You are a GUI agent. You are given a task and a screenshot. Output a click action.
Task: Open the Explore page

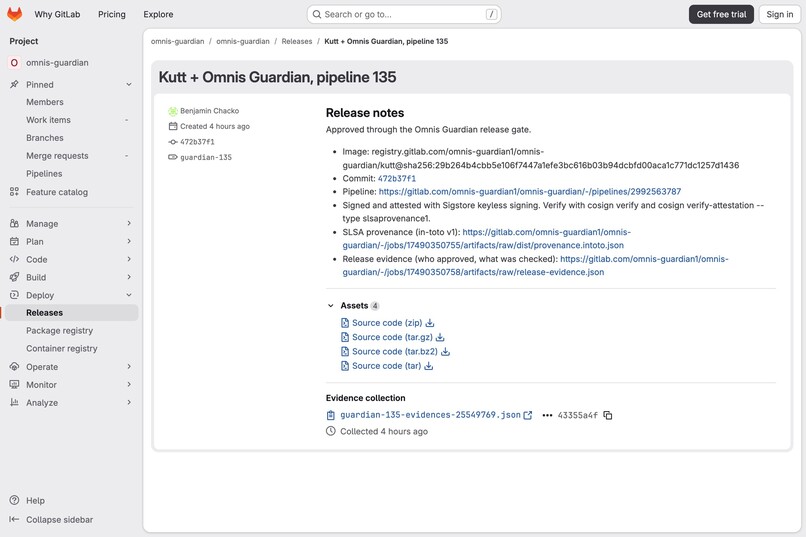pyautogui.click(x=158, y=14)
